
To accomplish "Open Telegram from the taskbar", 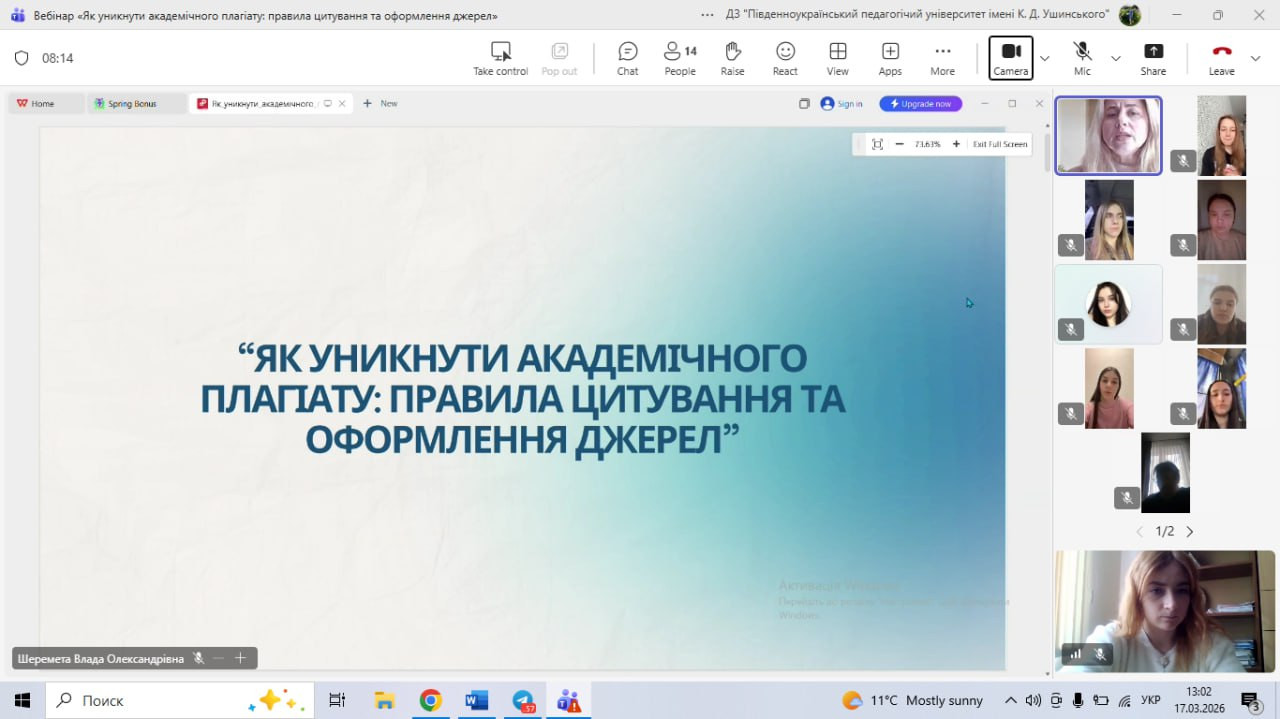I will pyautogui.click(x=523, y=700).
